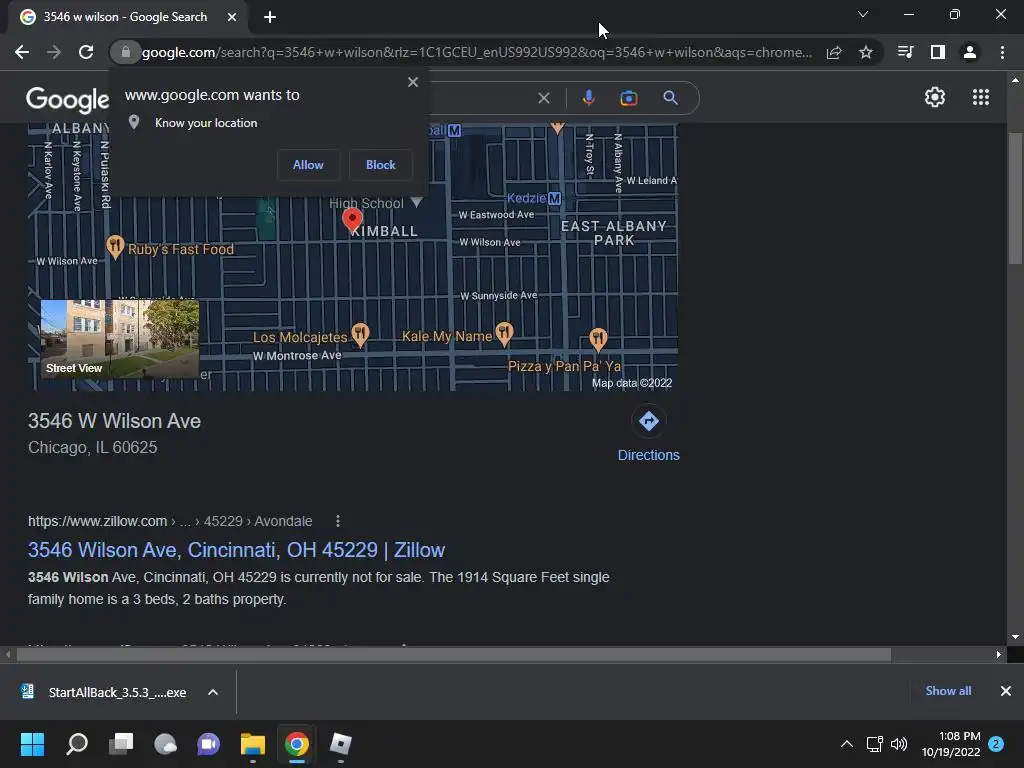The height and width of the screenshot is (768, 1024).
Task: Open File Explorer from the taskbar
Action: coord(253,744)
